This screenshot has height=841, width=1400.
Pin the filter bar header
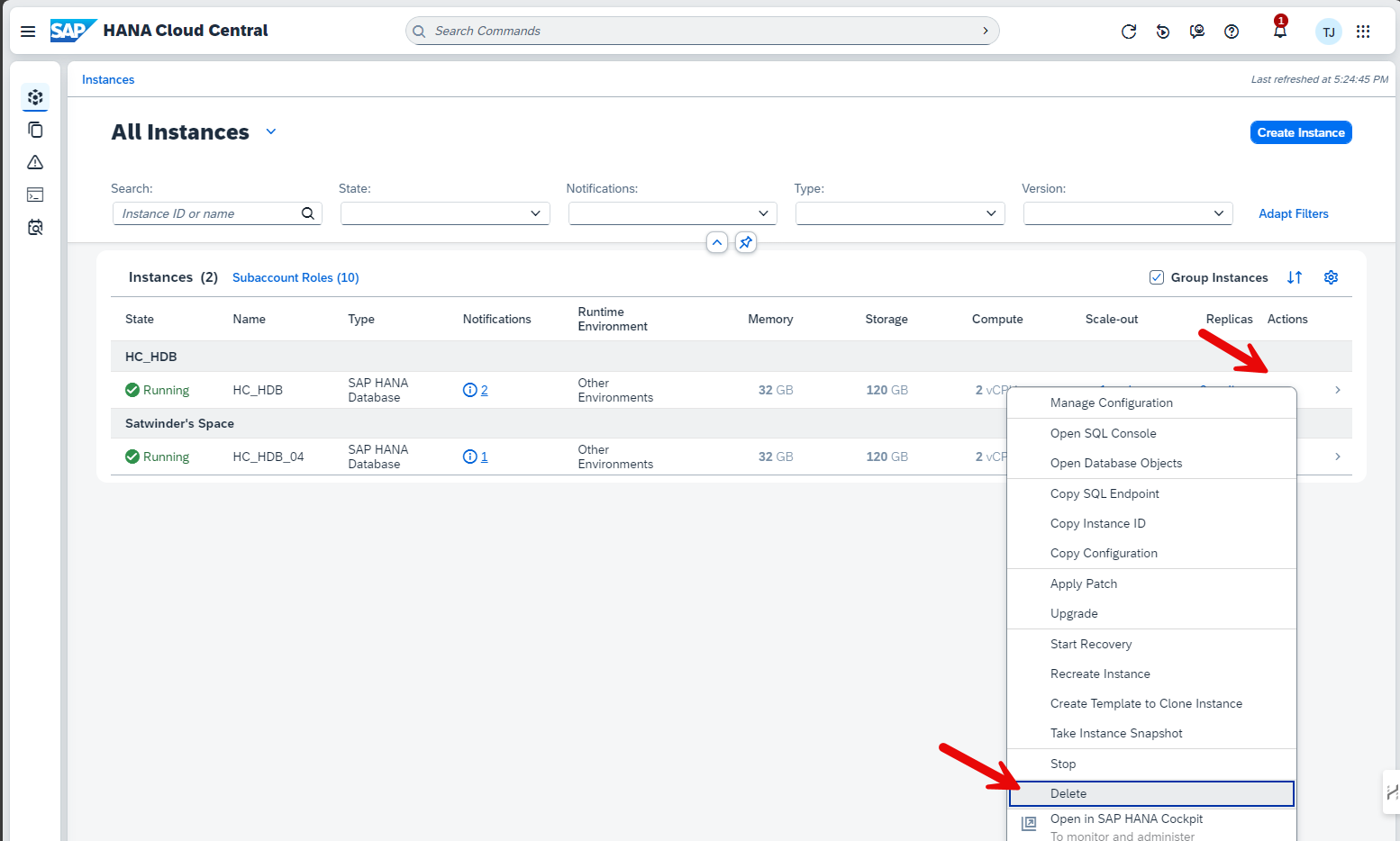(x=746, y=242)
